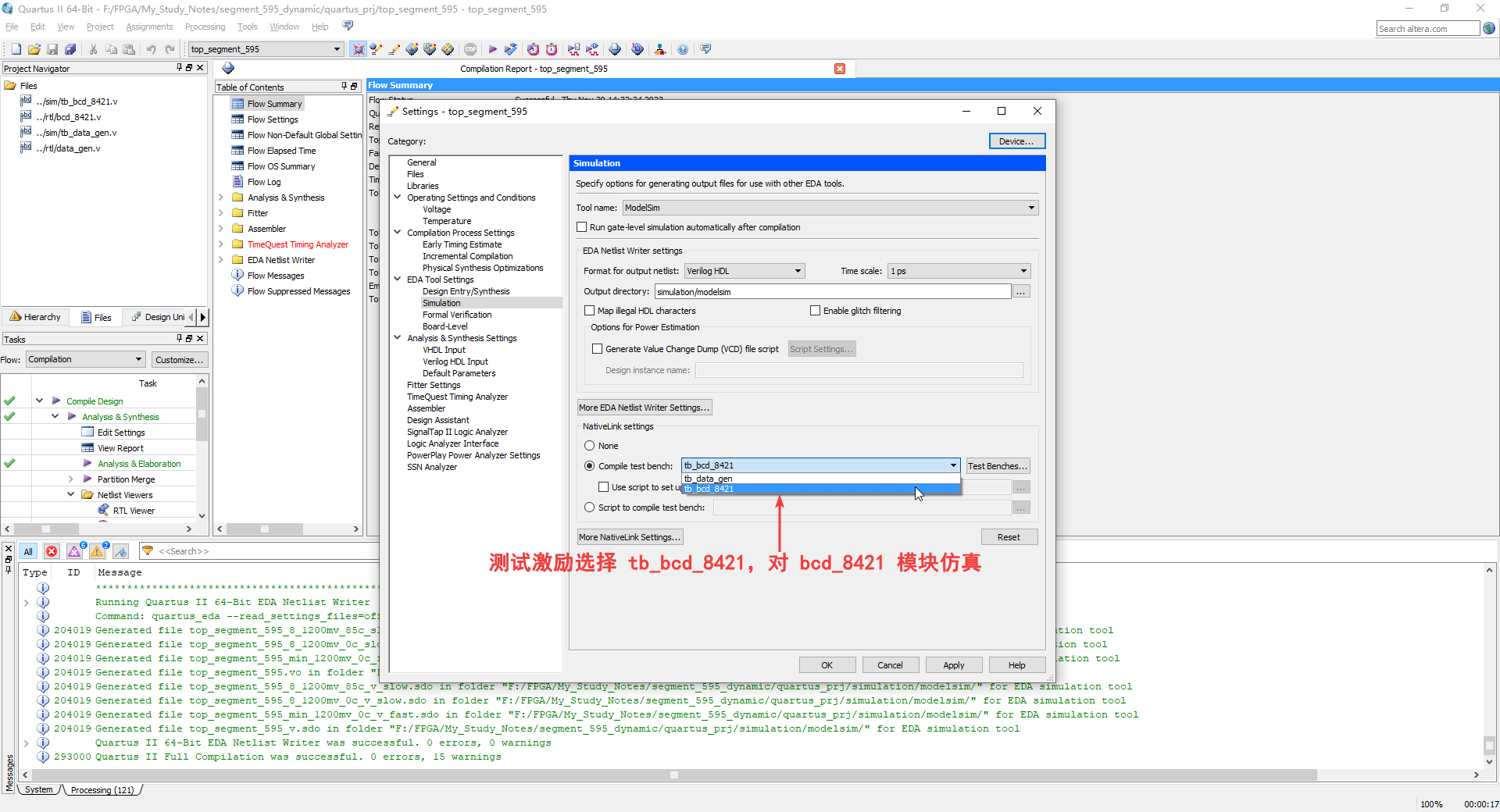Open Format for output netlist dropdown
The width and height of the screenshot is (1500, 812).
coord(745,271)
